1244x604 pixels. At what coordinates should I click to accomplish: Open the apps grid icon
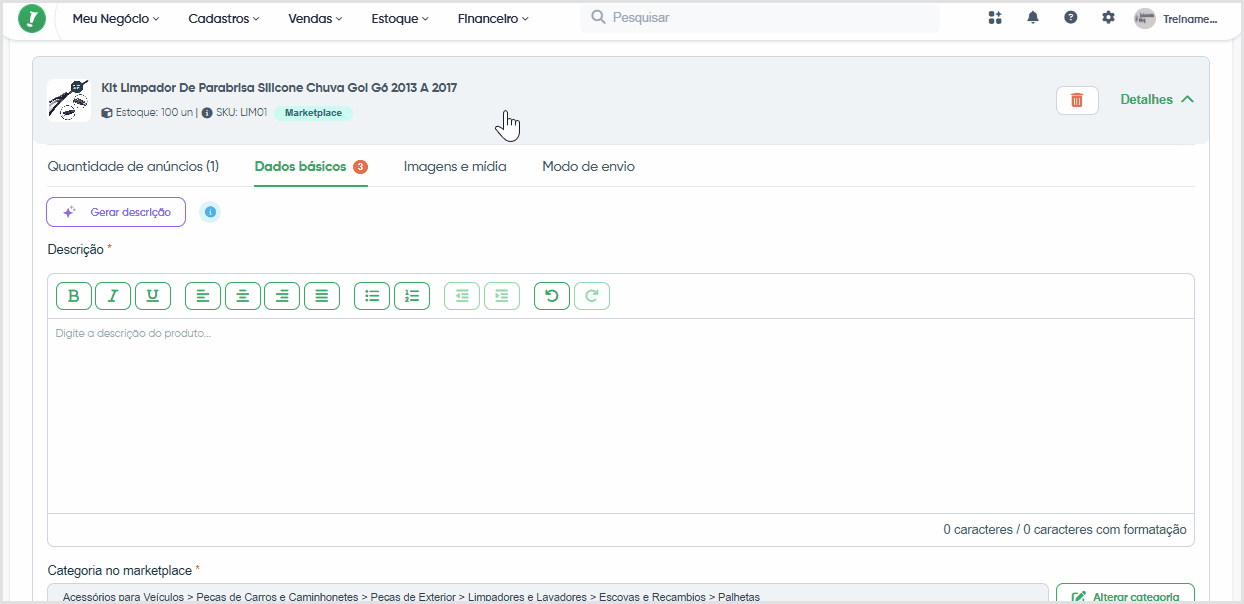(994, 18)
